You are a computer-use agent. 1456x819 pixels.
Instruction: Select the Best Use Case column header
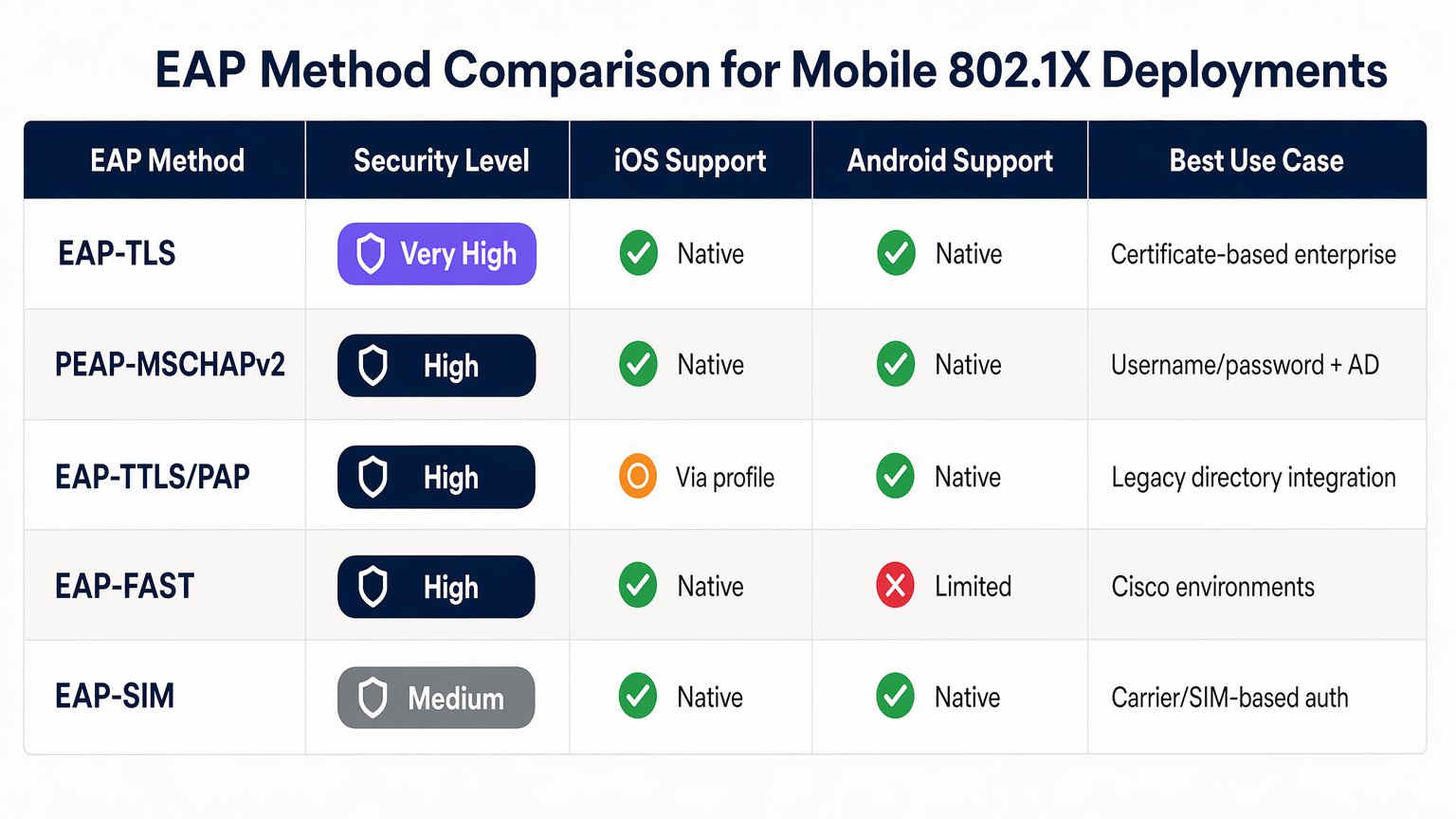1256,160
